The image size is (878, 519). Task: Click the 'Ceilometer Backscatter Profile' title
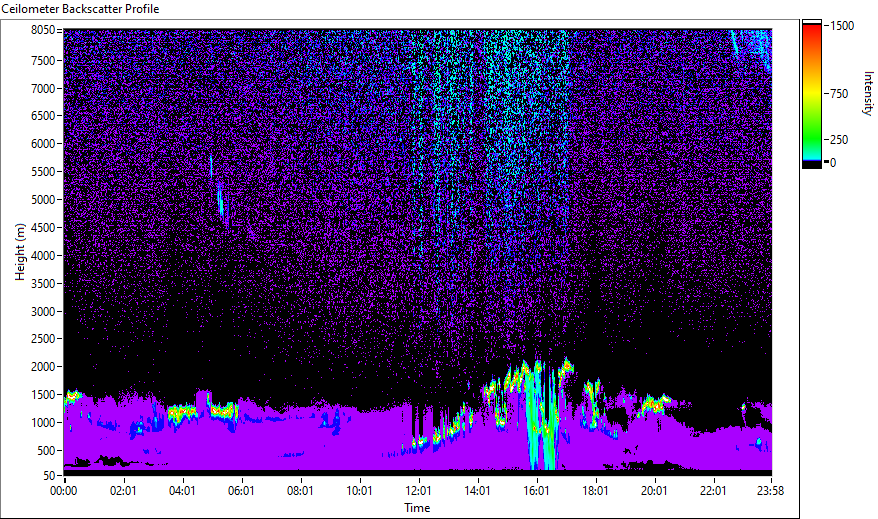80,9
